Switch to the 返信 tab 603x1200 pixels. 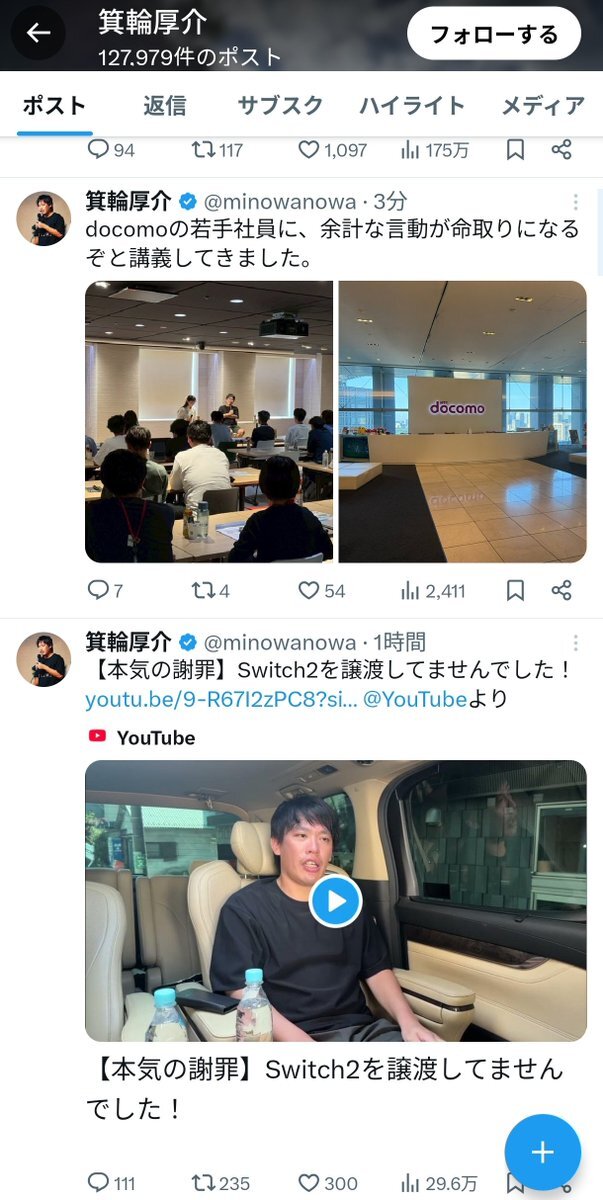pyautogui.click(x=164, y=105)
